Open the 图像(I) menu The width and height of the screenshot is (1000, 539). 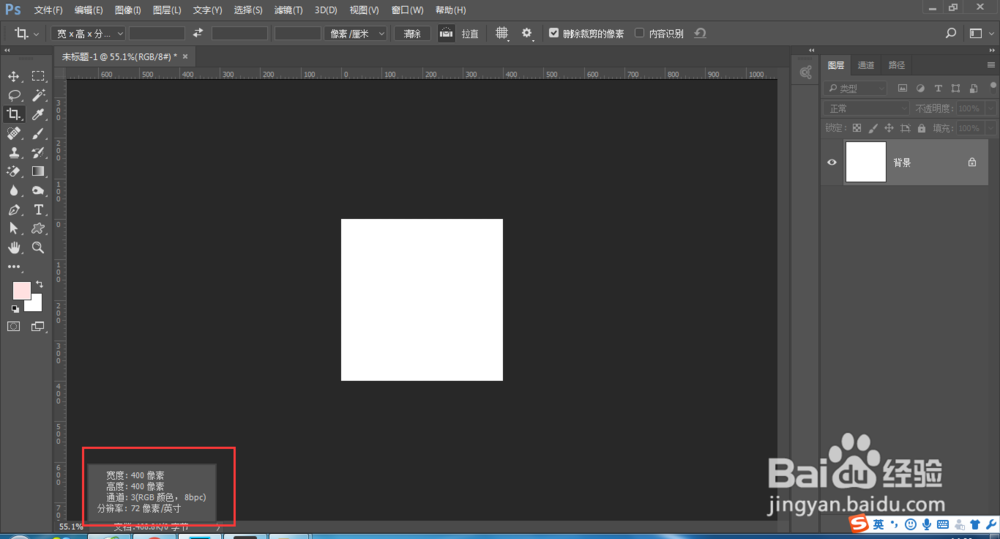point(128,10)
